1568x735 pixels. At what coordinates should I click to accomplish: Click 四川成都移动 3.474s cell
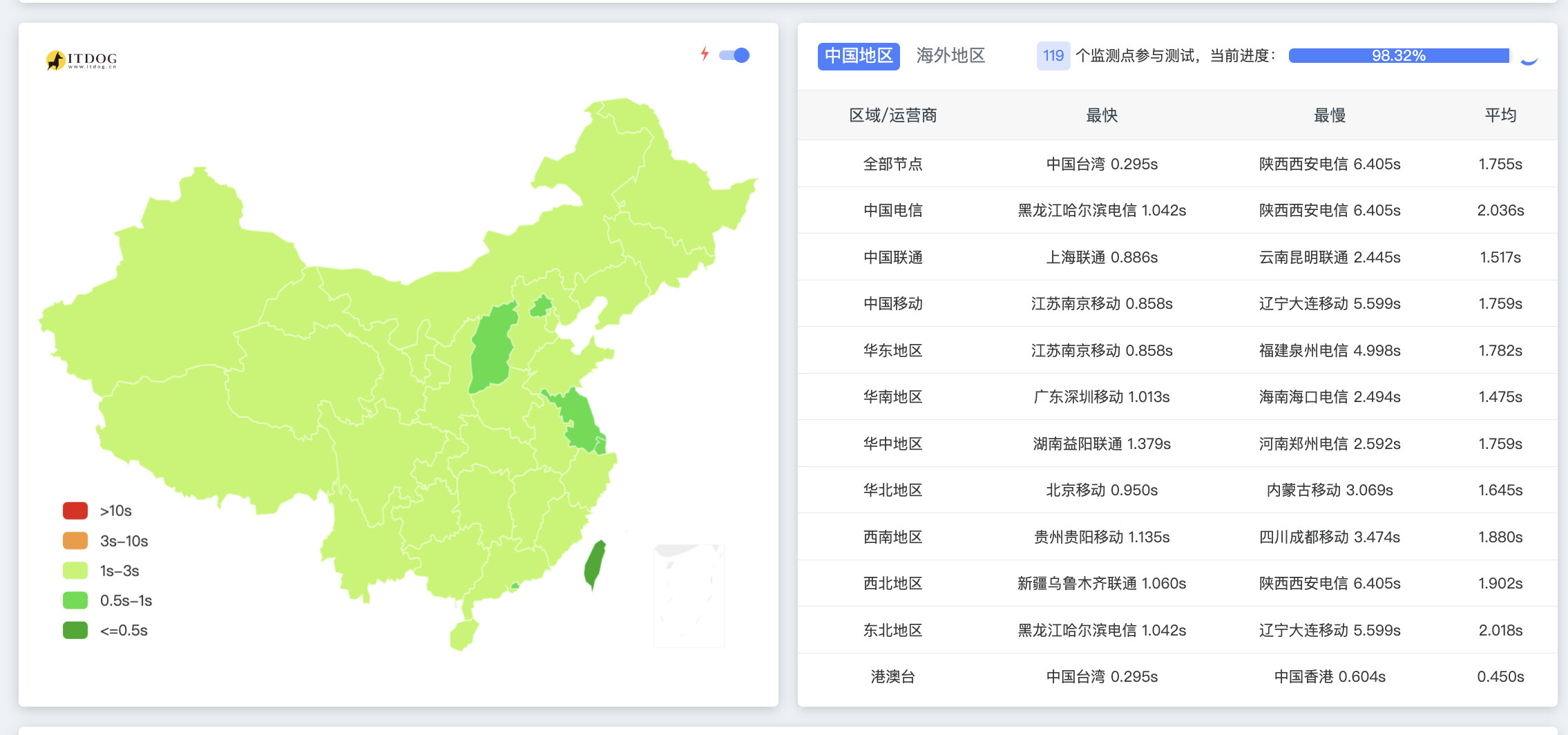[x=1330, y=537]
